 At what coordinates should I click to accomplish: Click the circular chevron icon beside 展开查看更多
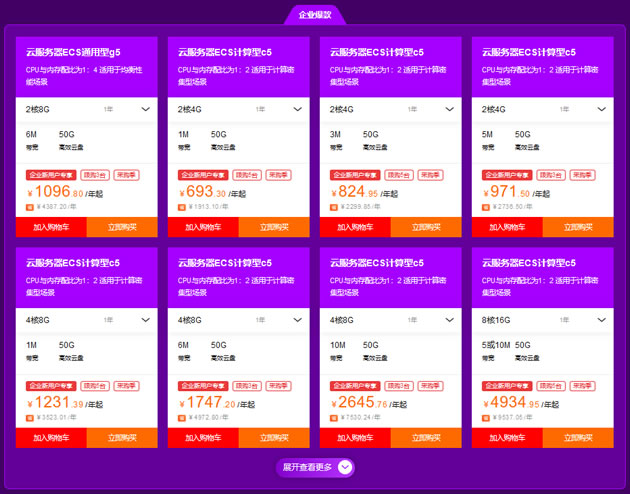345,467
